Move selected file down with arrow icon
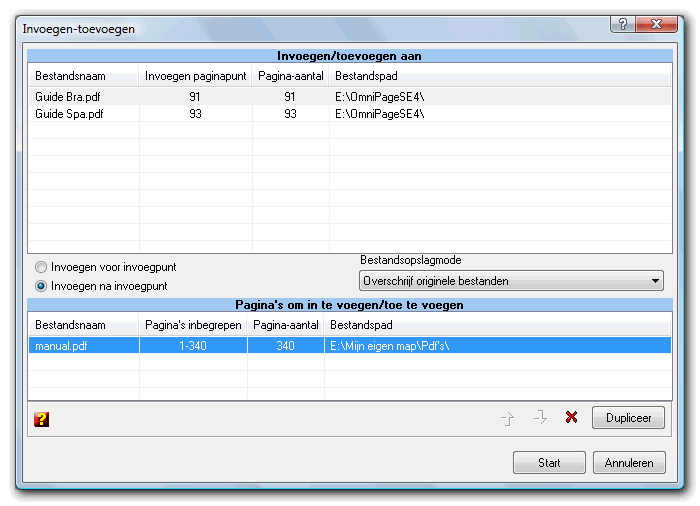The width and height of the screenshot is (700, 506). (540, 418)
